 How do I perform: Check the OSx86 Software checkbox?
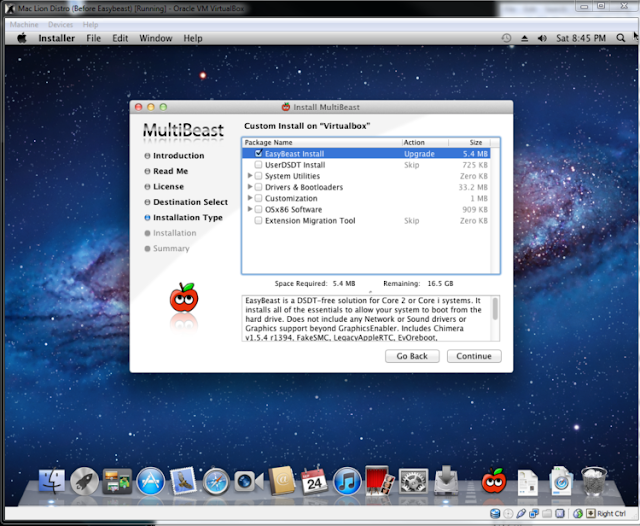click(x=258, y=209)
